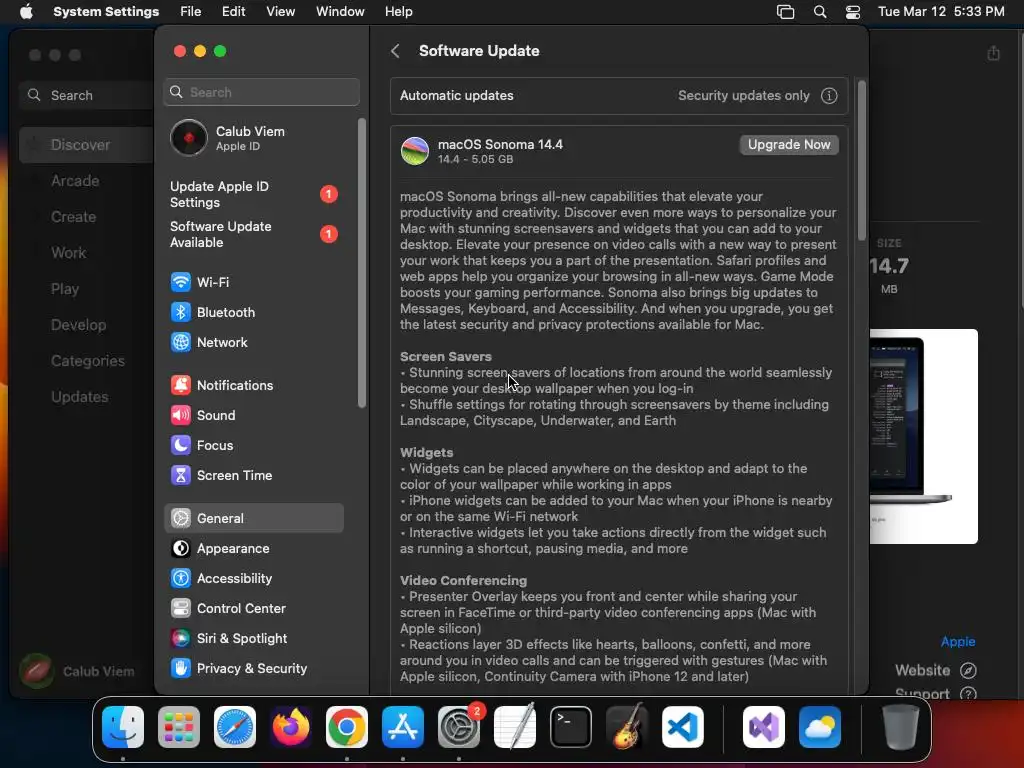The width and height of the screenshot is (1024, 768).
Task: Open the Apple menu
Action: [x=26, y=12]
